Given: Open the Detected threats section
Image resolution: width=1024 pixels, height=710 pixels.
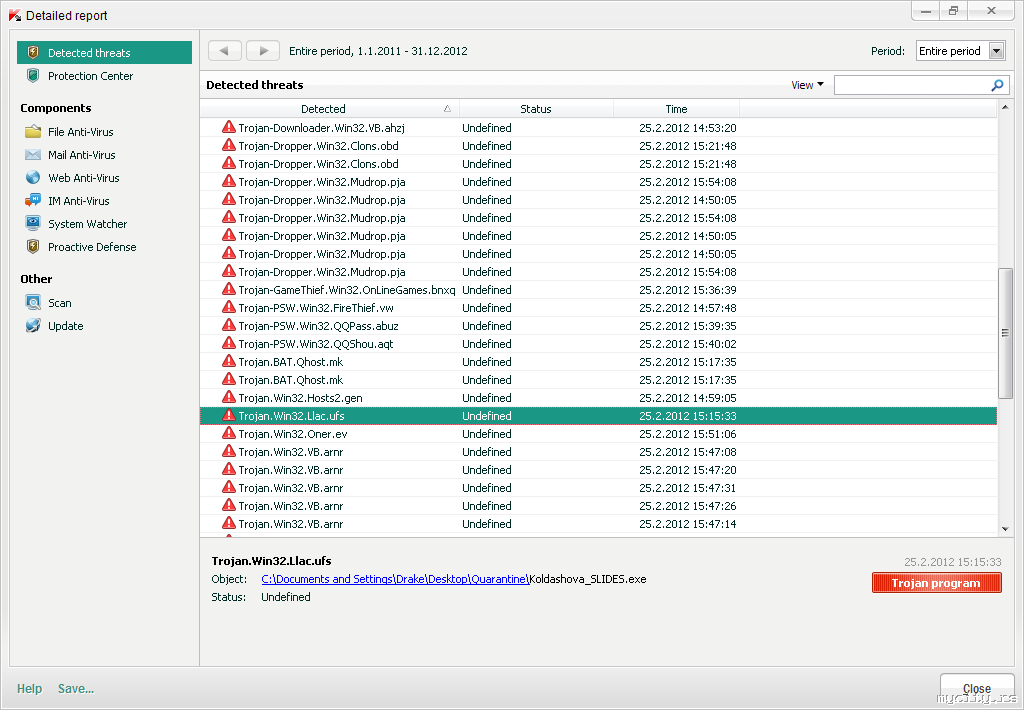Looking at the screenshot, I should point(89,53).
